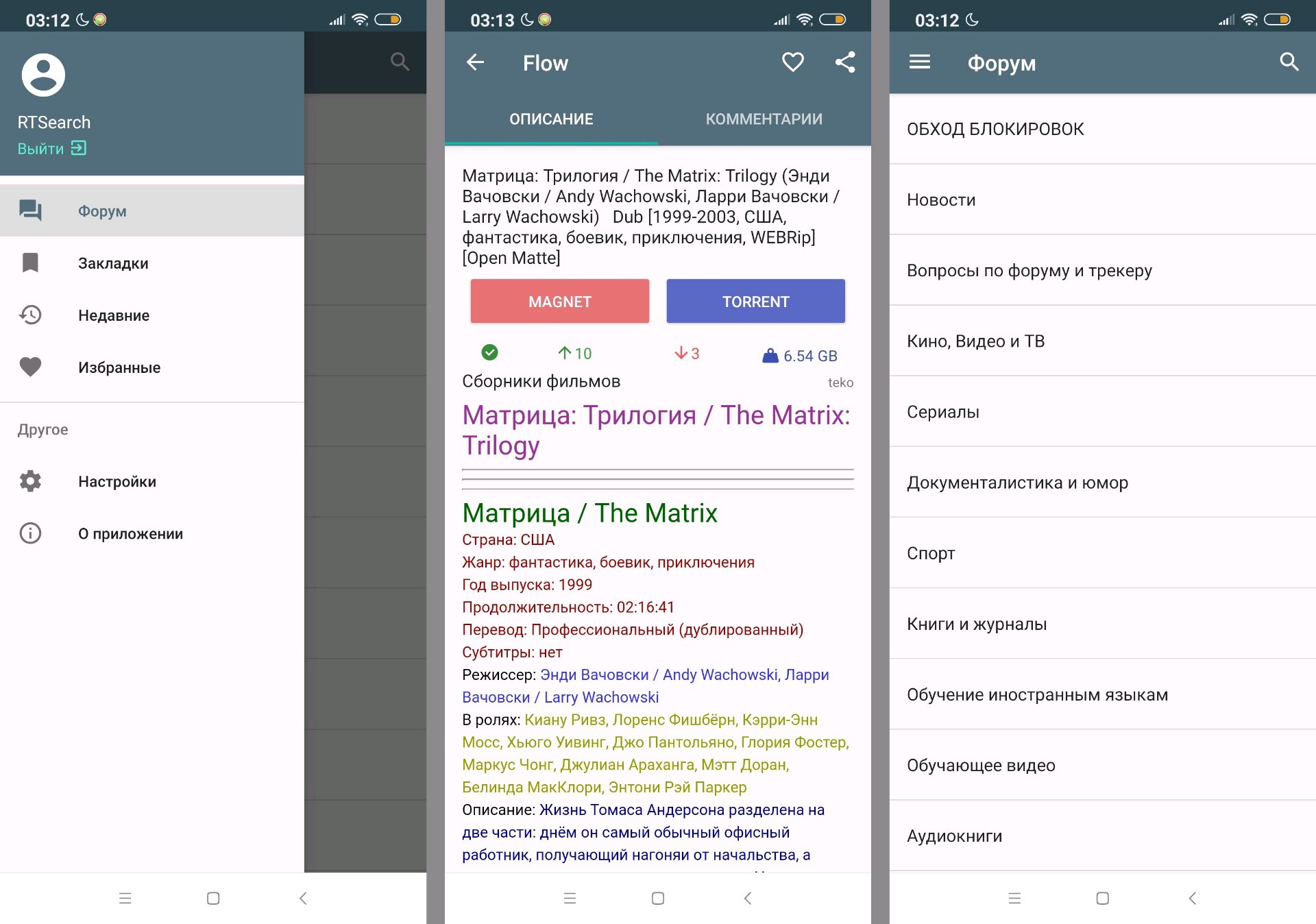Open the Форум drawer menu item

click(152, 210)
